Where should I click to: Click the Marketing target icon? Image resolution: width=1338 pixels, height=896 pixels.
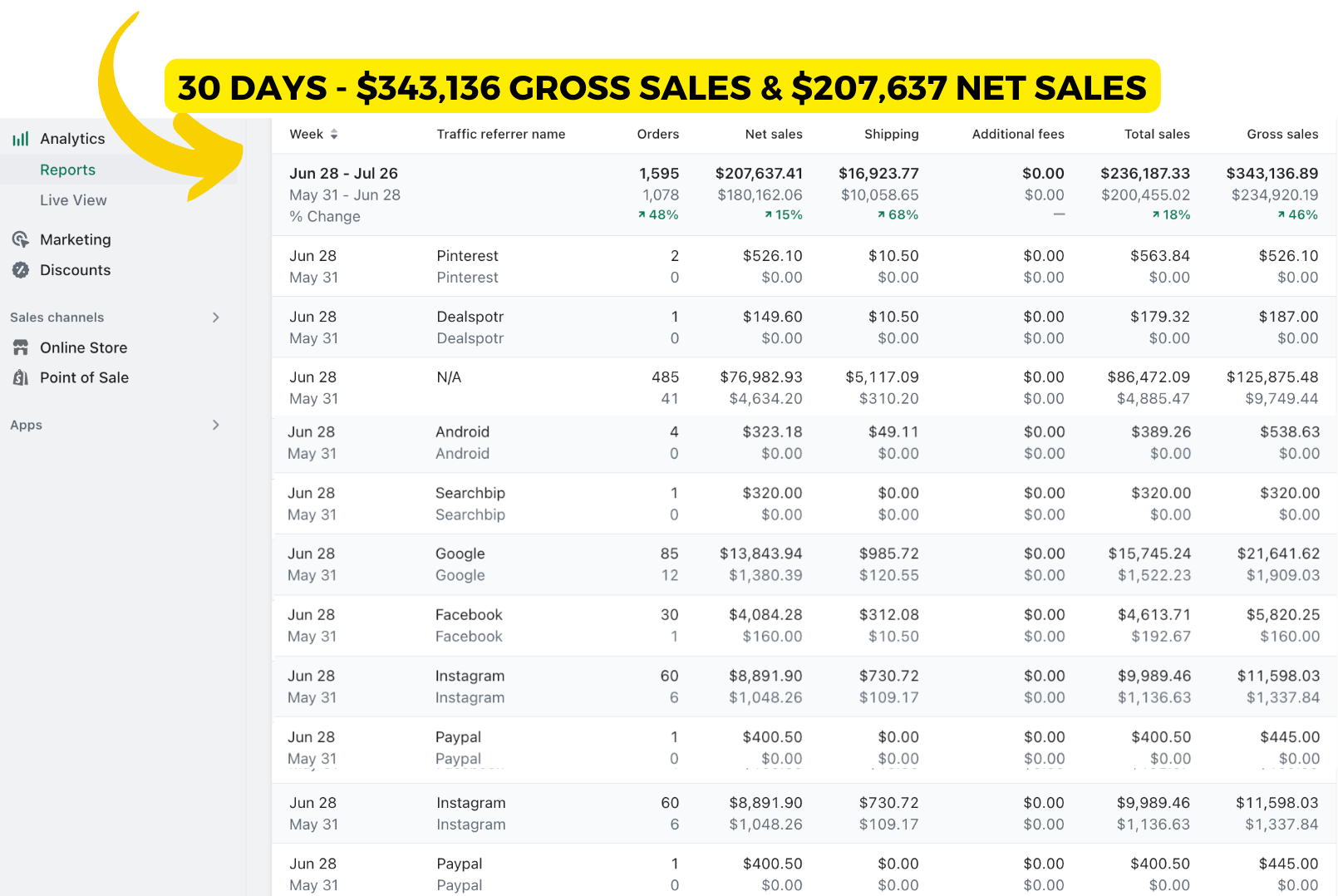[21, 239]
